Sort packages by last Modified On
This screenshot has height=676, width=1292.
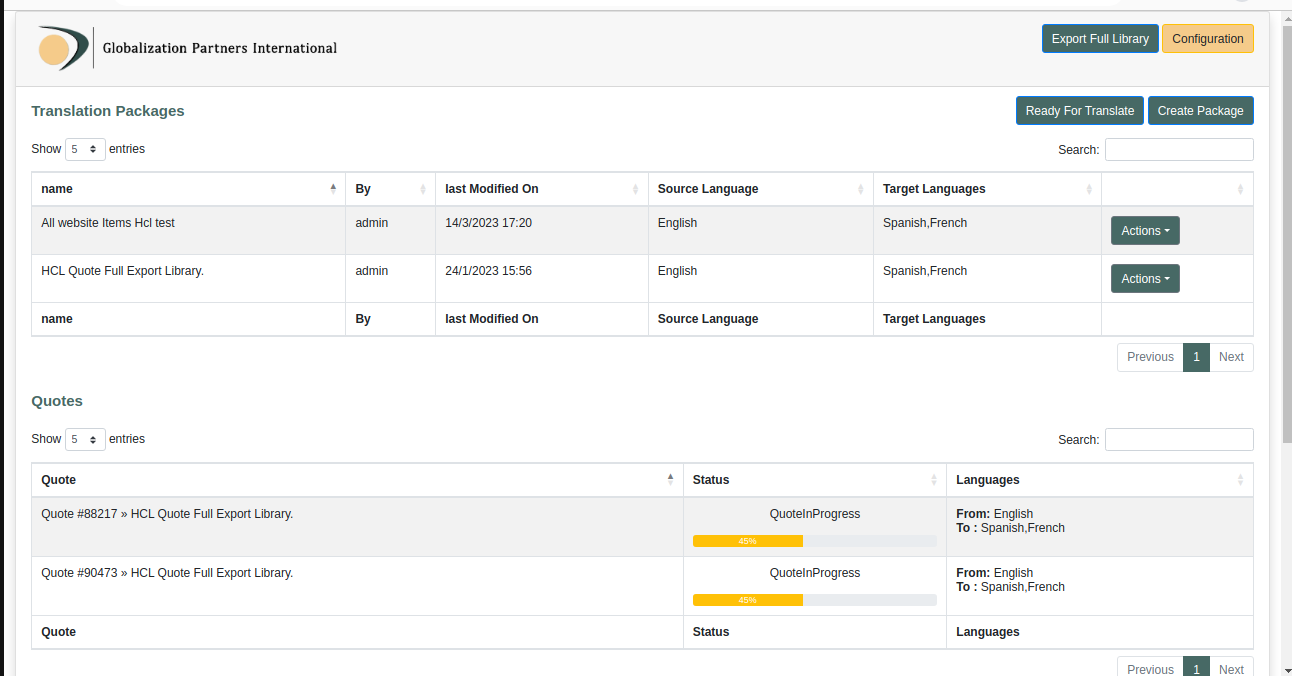point(541,189)
